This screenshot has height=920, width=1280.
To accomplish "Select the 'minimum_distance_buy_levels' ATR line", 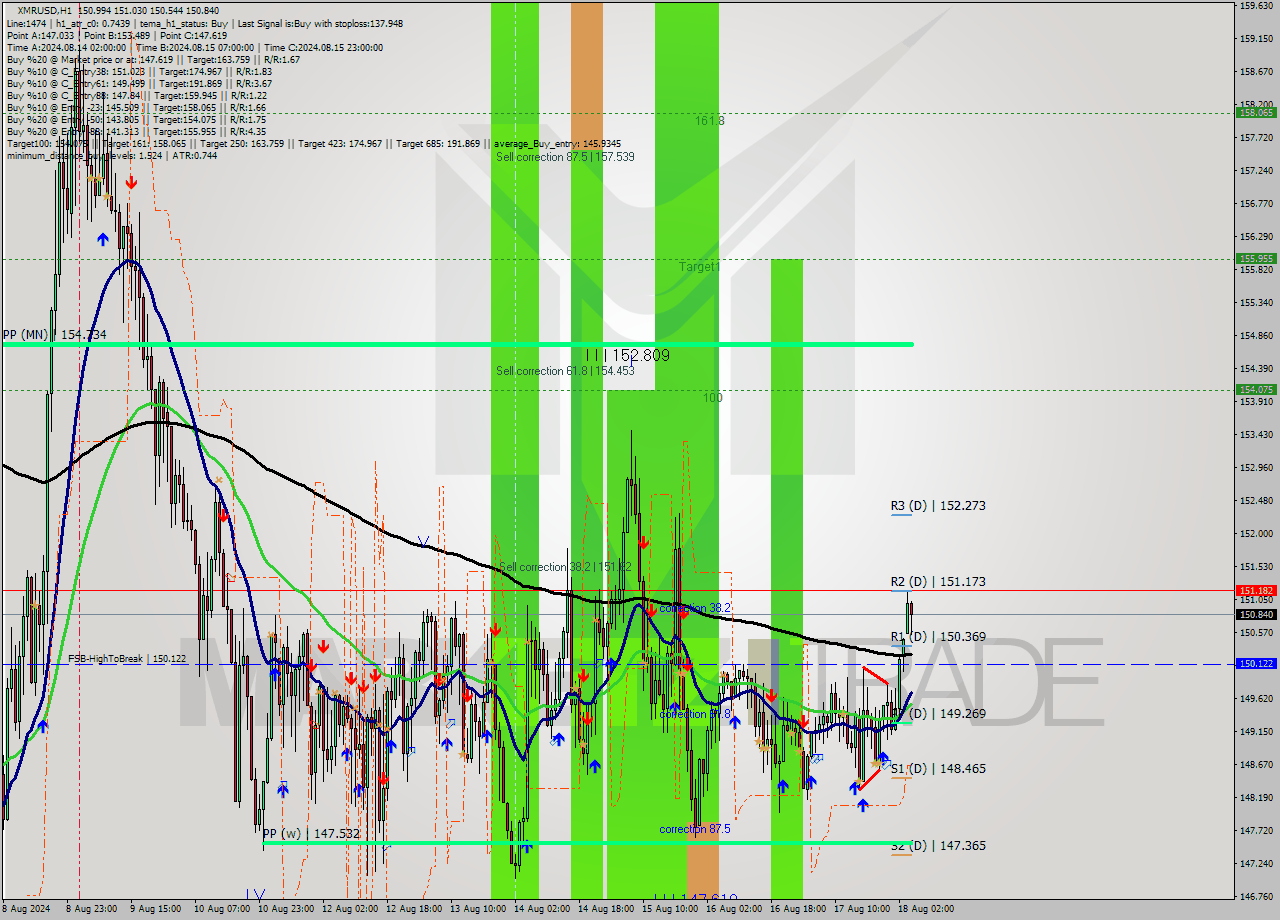I will coord(112,156).
